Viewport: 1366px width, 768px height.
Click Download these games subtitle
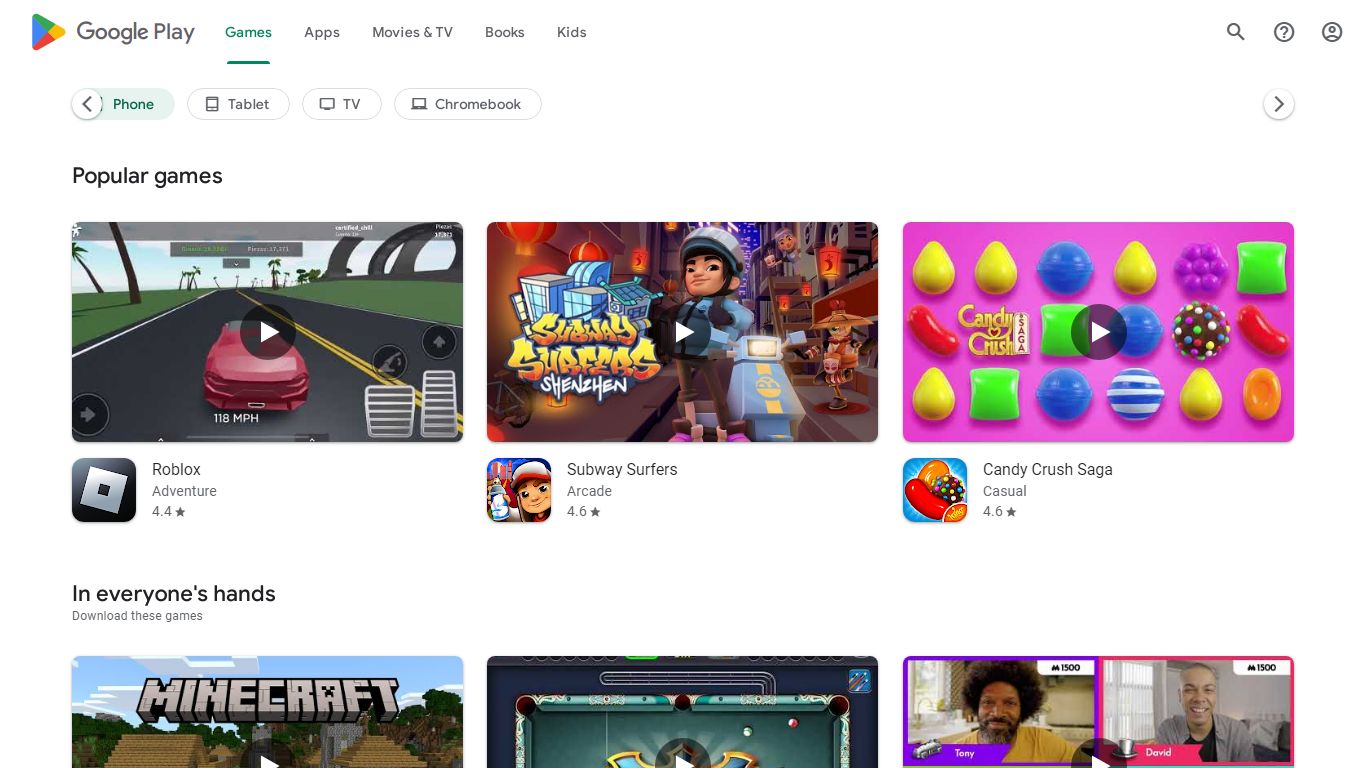pyautogui.click(x=137, y=616)
